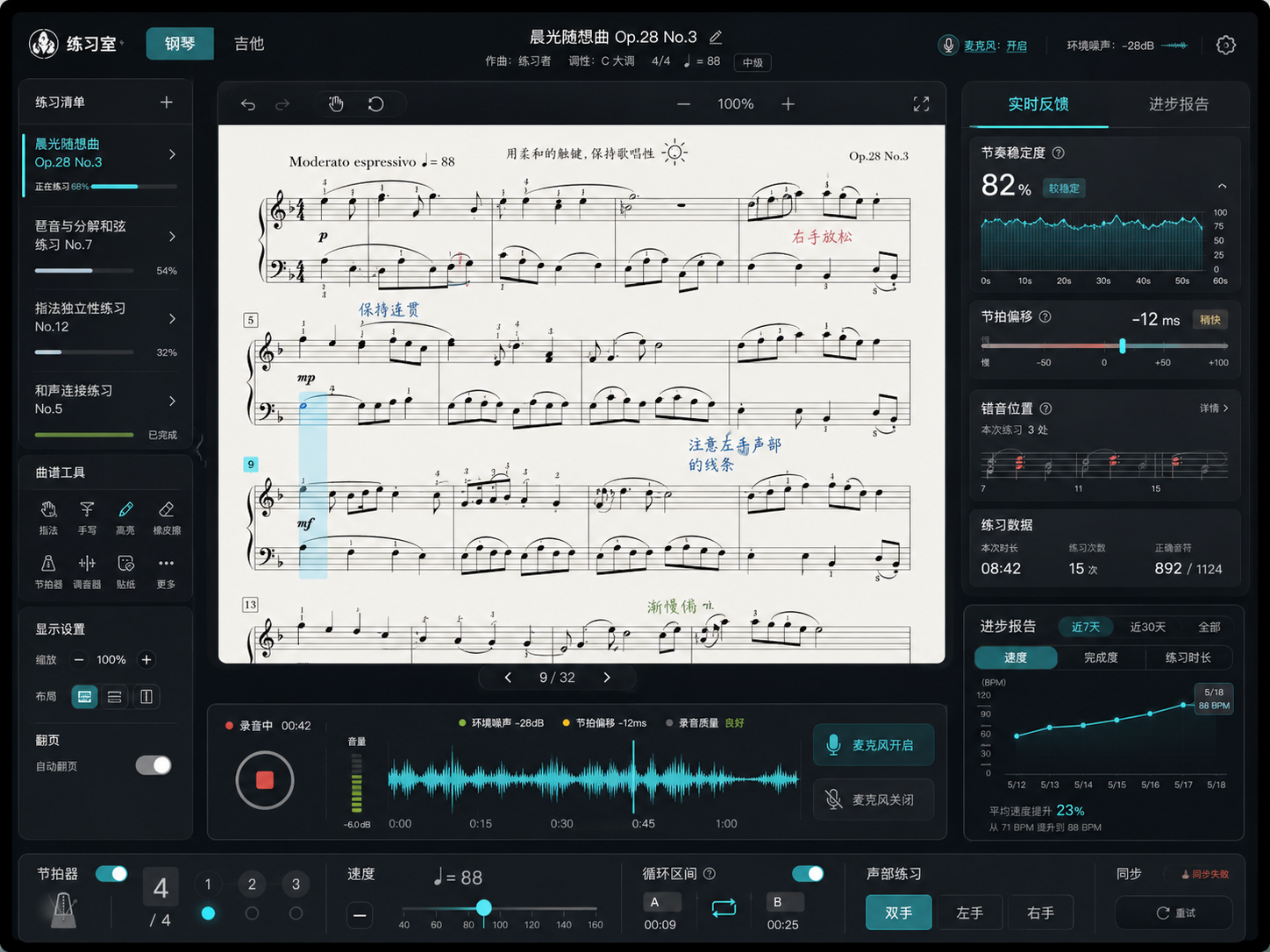This screenshot has width=1270, height=952.
Task: Open settings gear icon
Action: click(1226, 46)
